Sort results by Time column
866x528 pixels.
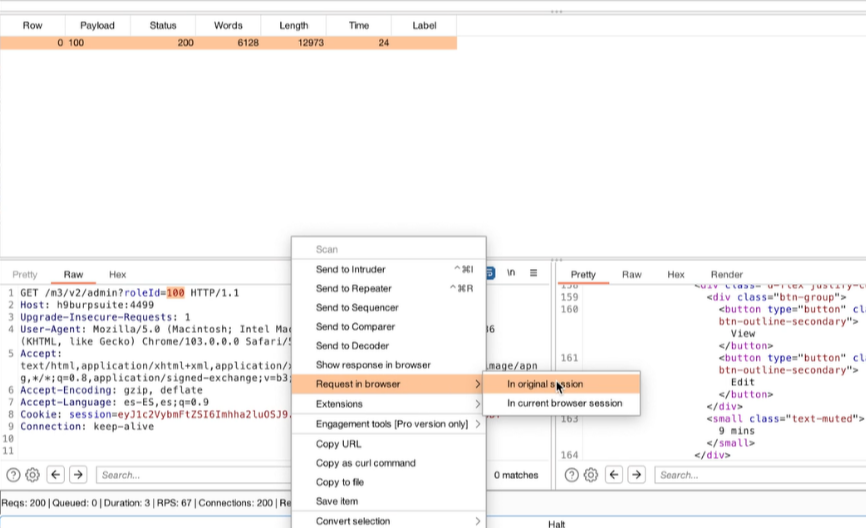coord(358,25)
